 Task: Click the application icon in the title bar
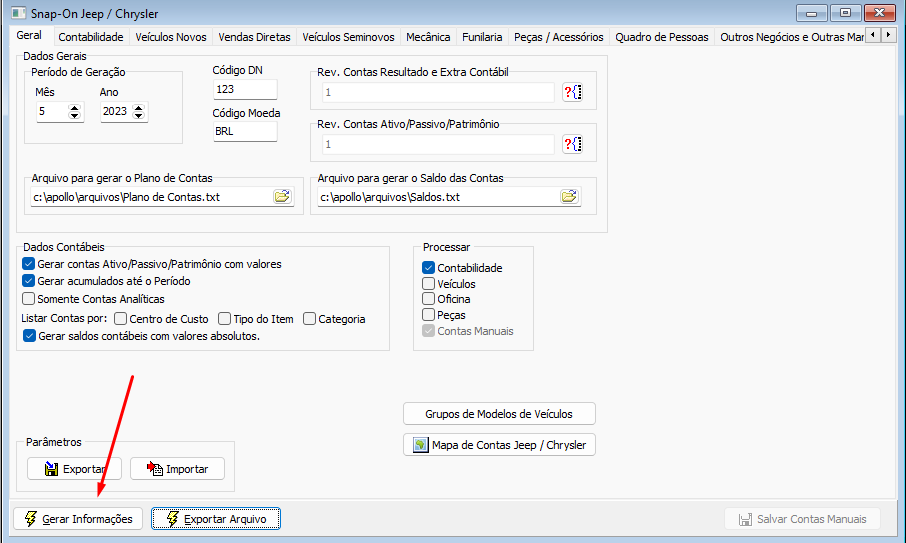click(18, 13)
